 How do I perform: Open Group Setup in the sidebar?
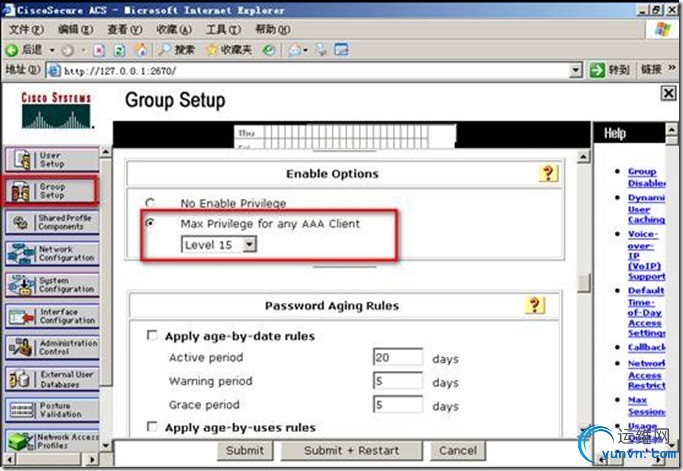coord(52,191)
